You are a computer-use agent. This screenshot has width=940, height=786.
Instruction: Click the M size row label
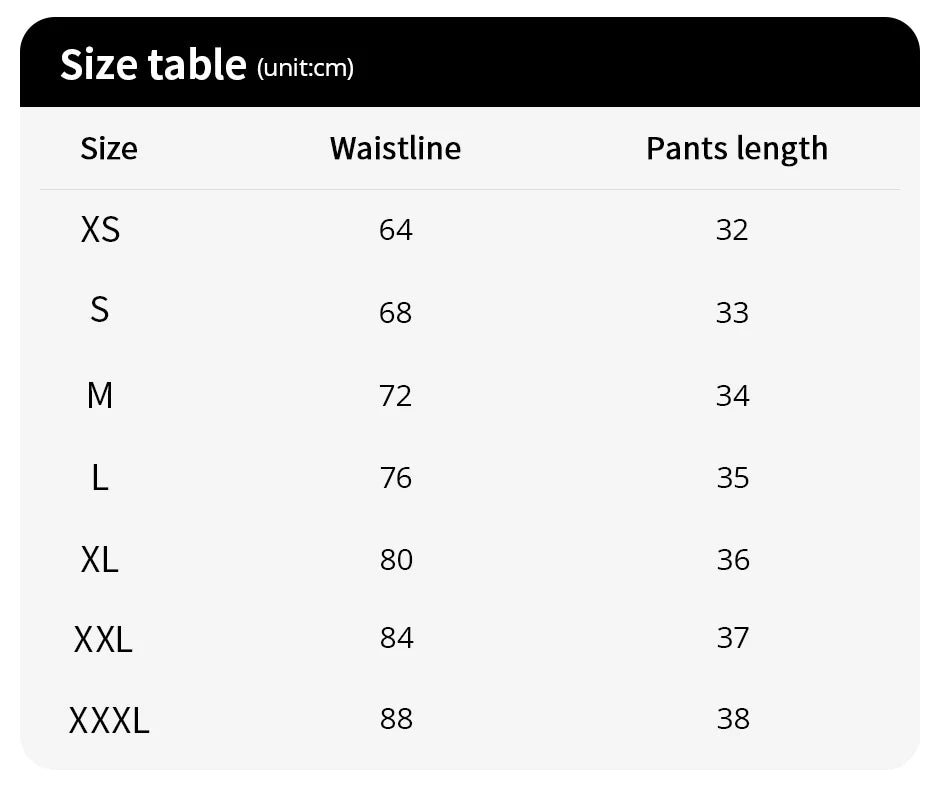point(99,395)
